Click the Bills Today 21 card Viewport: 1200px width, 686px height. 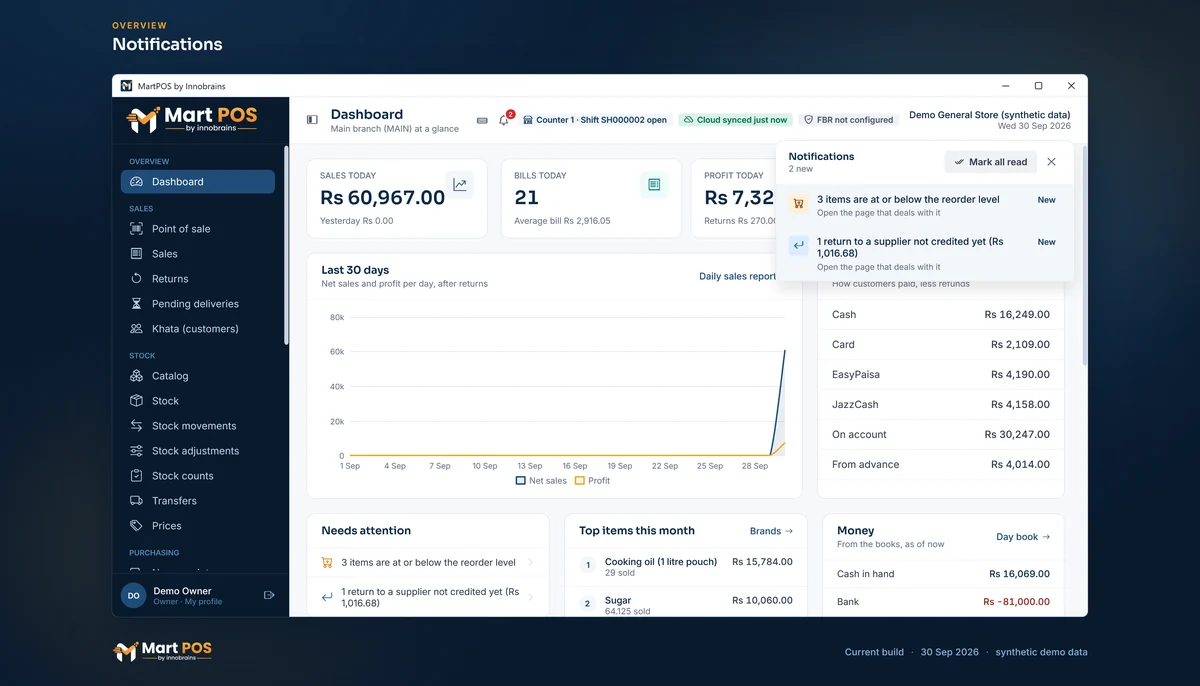591,198
